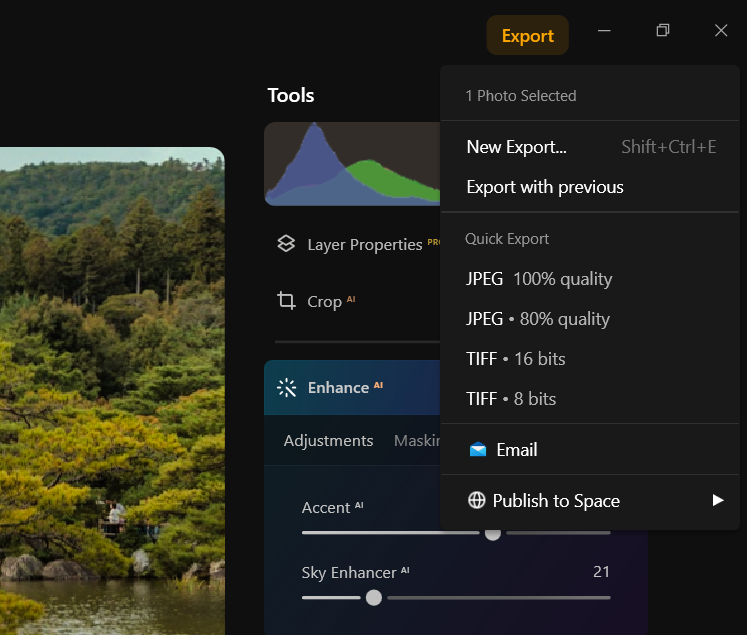Switch to the Adjustments tab
747x635 pixels.
click(x=328, y=441)
